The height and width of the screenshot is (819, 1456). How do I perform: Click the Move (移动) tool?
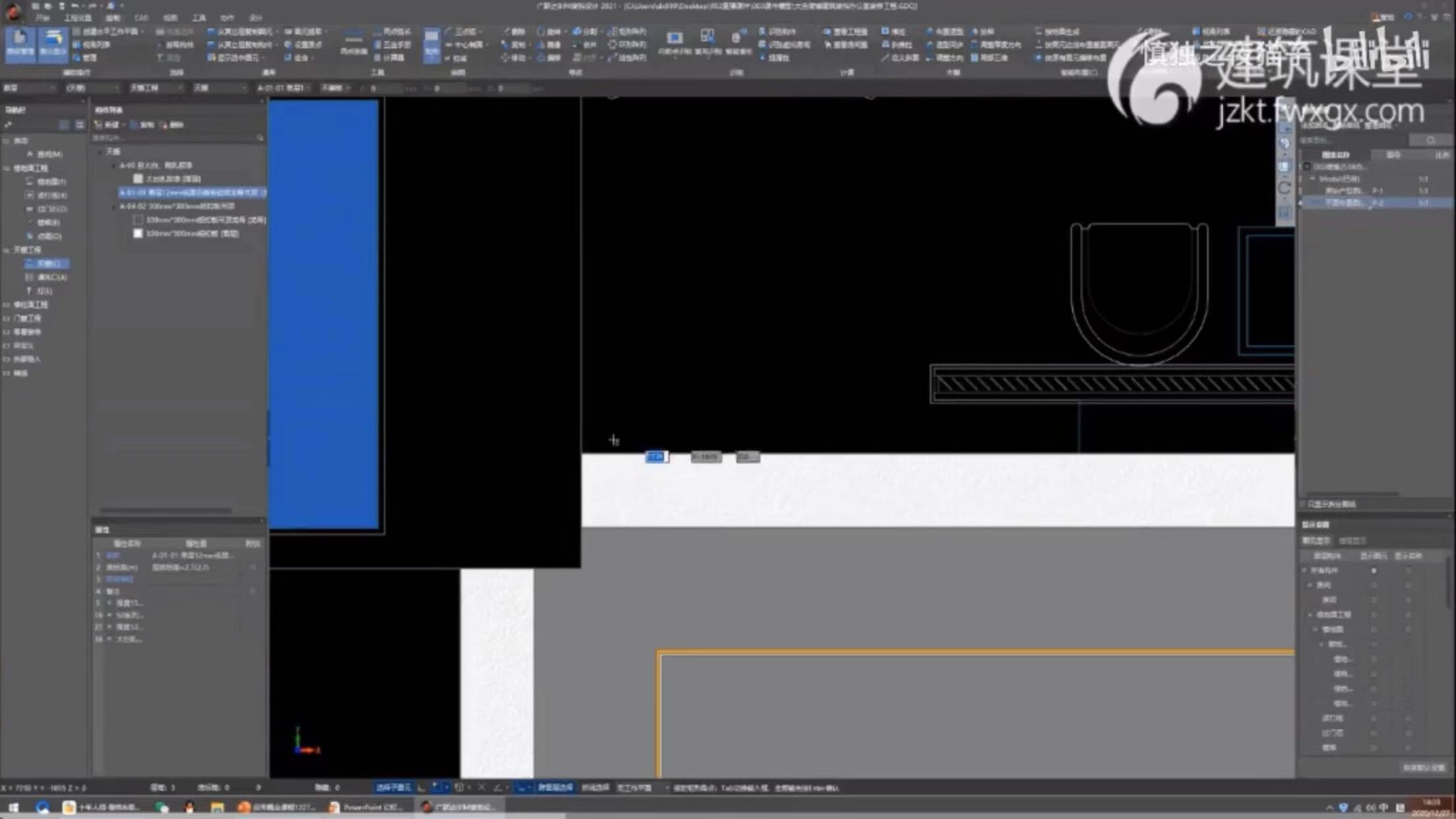point(514,58)
